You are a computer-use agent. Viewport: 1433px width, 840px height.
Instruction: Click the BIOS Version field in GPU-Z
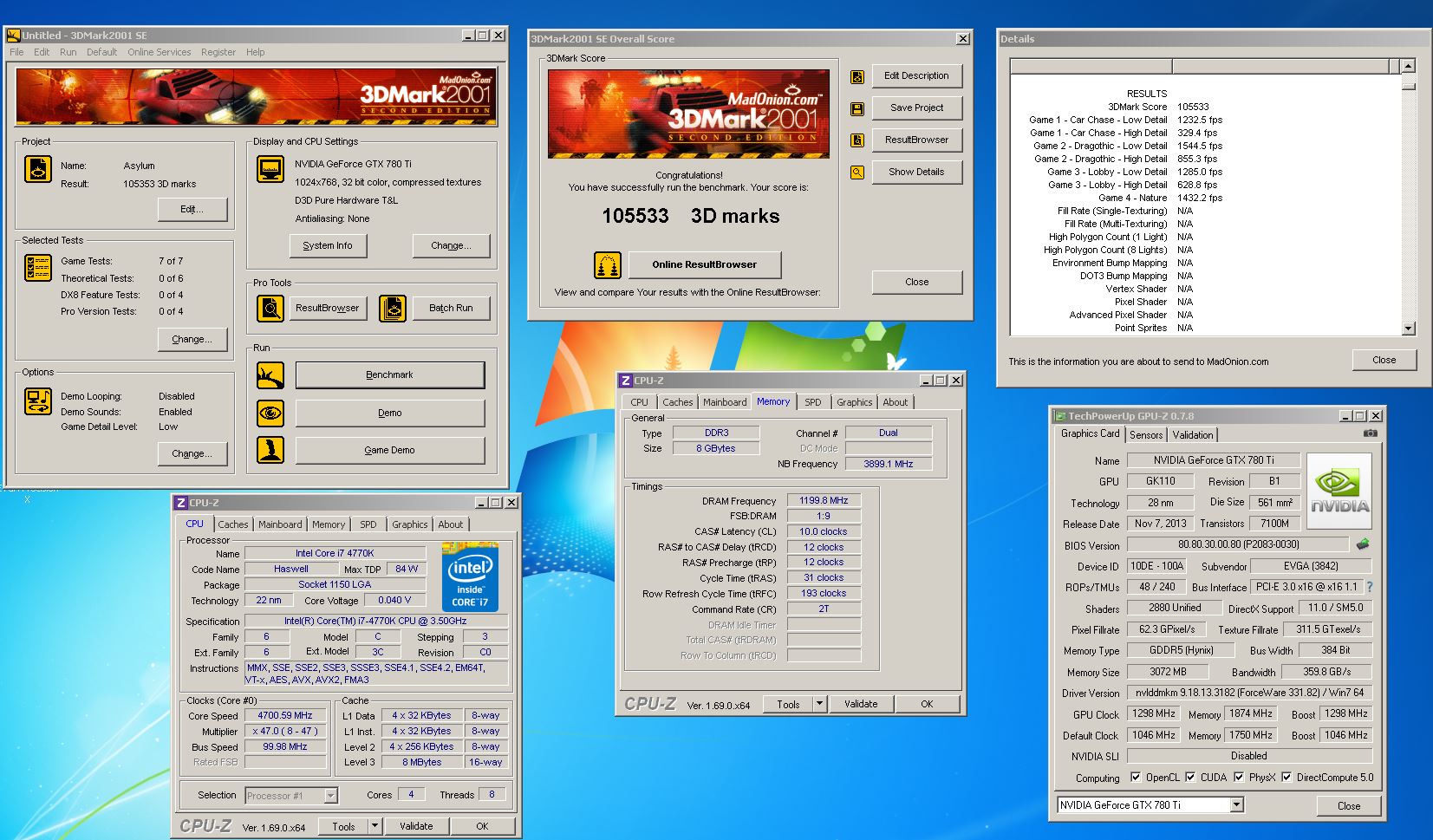(x=1238, y=544)
